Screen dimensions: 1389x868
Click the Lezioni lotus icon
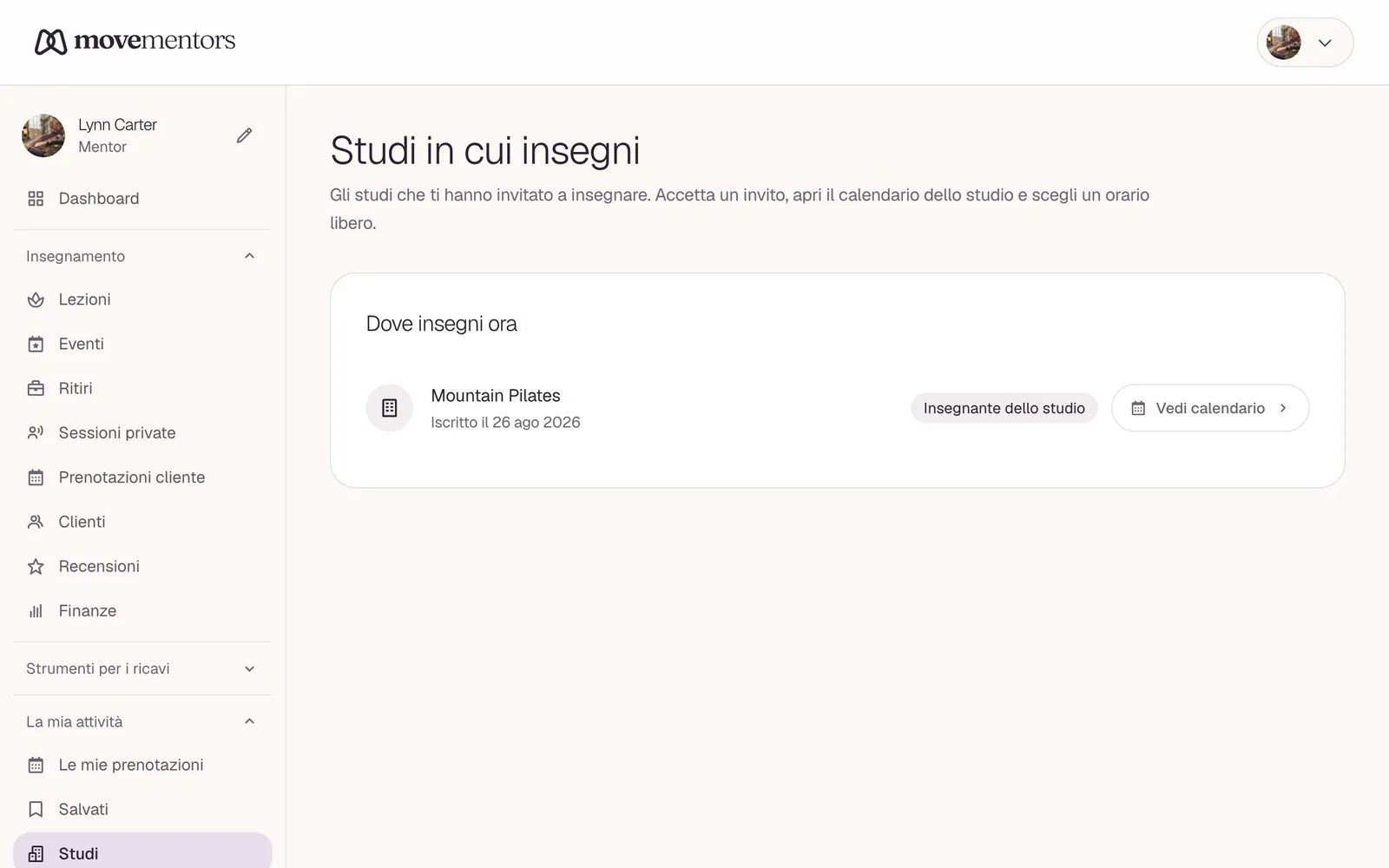[36, 299]
